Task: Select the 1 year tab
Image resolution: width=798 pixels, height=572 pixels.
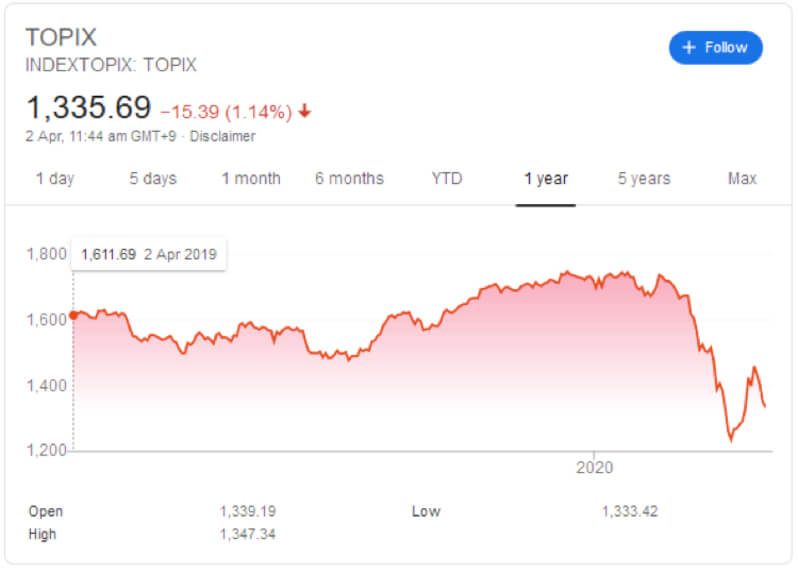Action: pos(546,179)
